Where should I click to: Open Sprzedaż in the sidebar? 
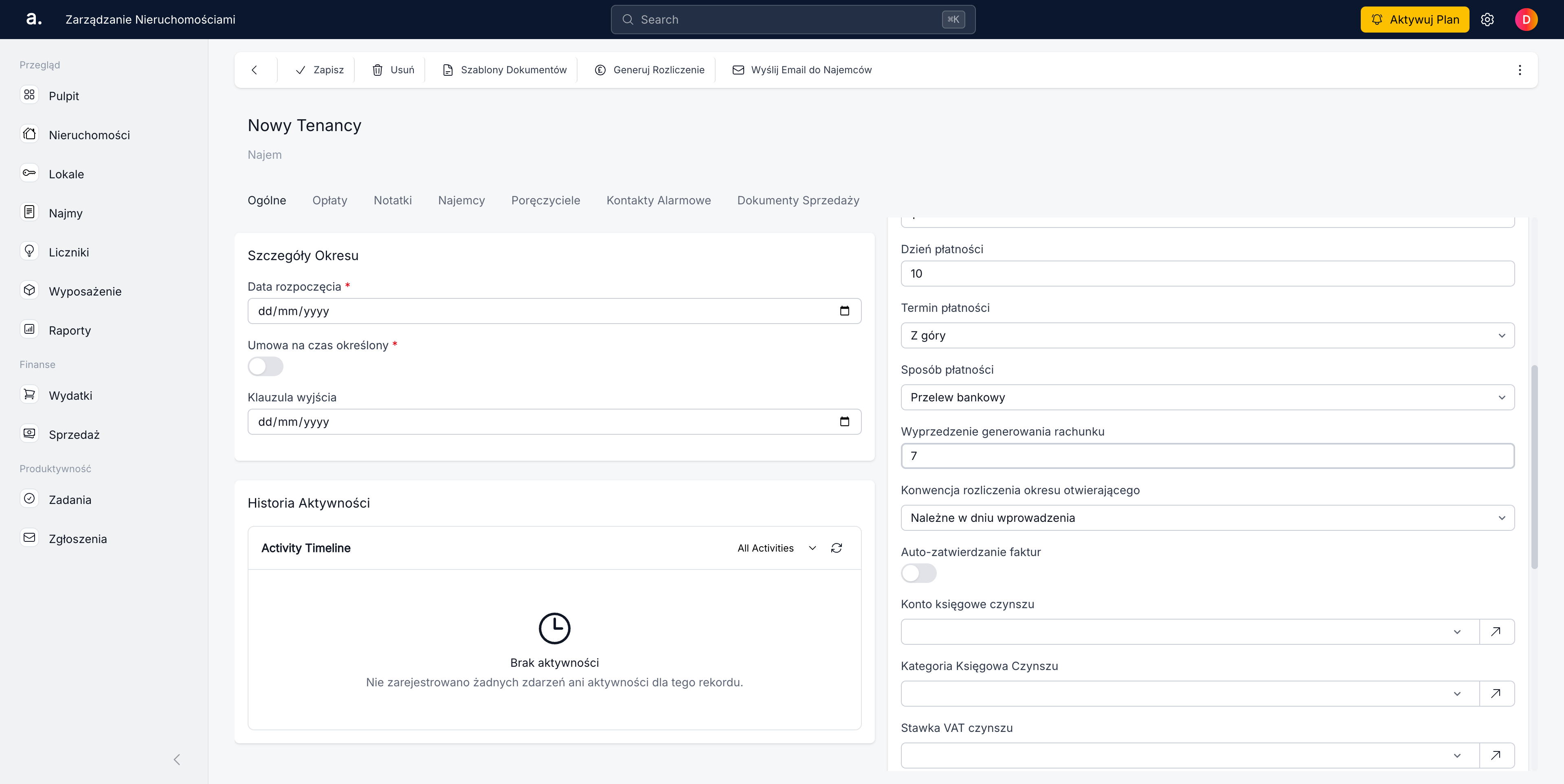point(73,434)
